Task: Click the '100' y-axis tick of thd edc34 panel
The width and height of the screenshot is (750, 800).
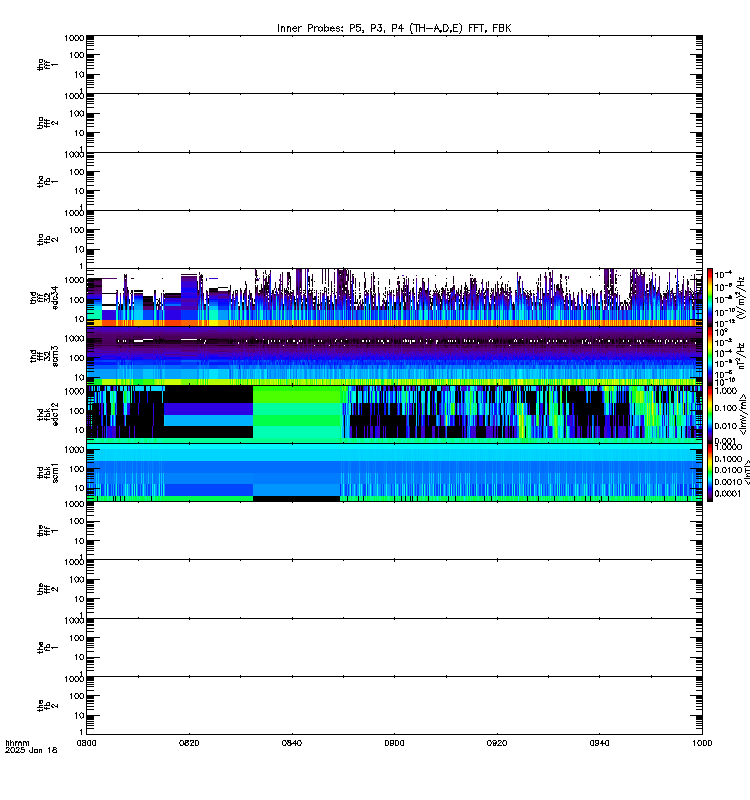Action: coord(77,300)
